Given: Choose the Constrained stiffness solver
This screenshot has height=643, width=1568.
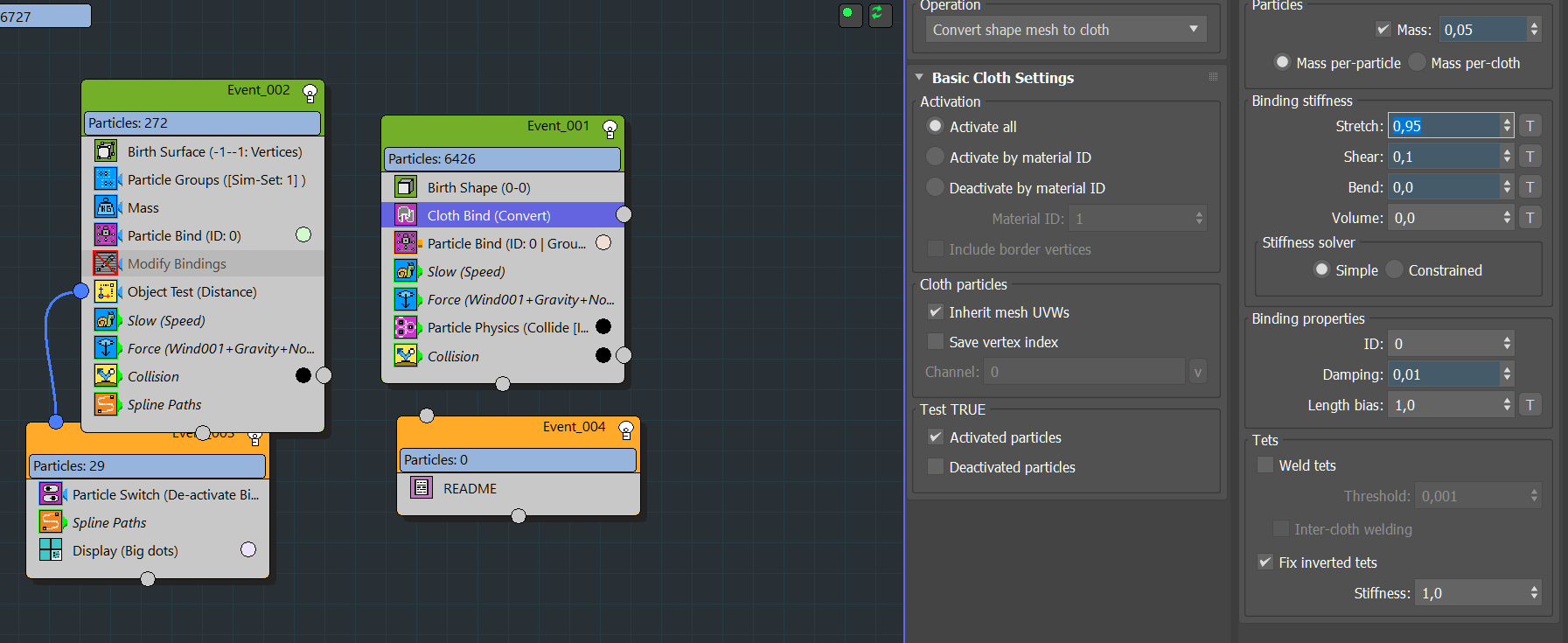Looking at the screenshot, I should [x=1395, y=270].
